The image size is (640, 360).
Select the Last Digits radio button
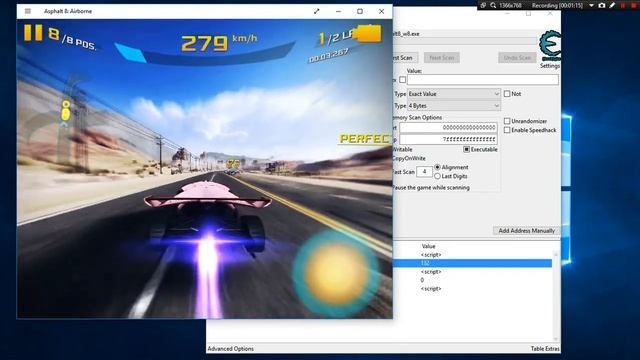pos(438,176)
